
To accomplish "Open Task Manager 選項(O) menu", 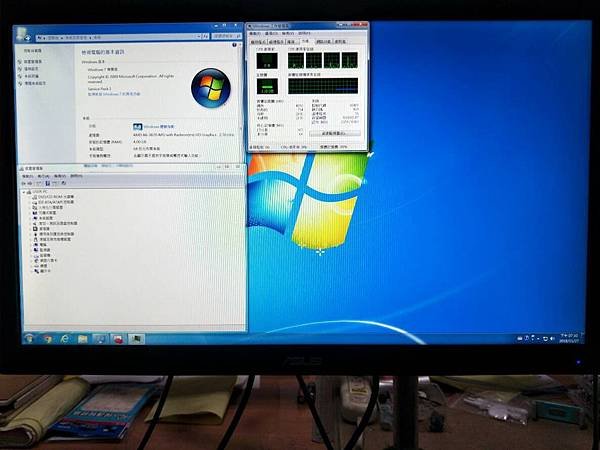I will click(271, 34).
